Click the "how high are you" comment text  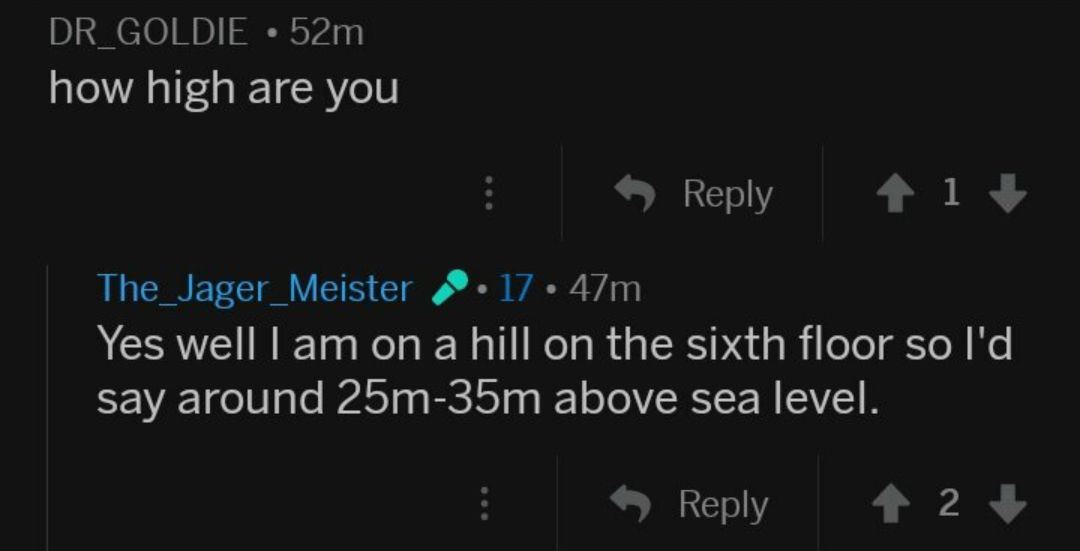[224, 90]
